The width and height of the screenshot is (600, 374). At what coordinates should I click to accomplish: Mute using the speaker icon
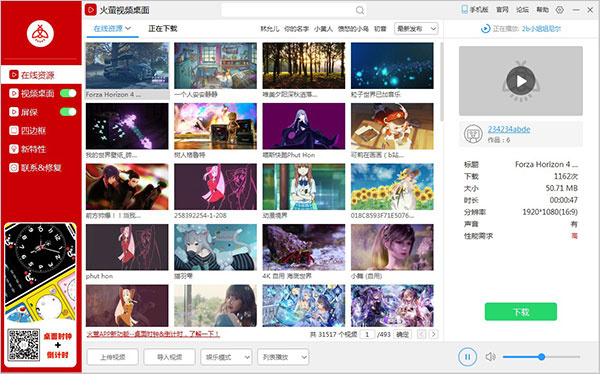point(490,357)
